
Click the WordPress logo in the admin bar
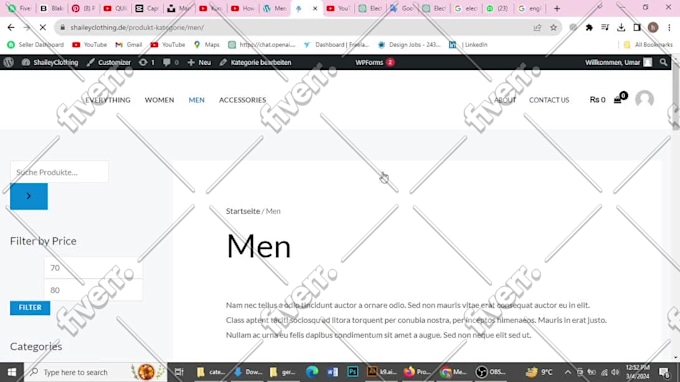click(8, 62)
